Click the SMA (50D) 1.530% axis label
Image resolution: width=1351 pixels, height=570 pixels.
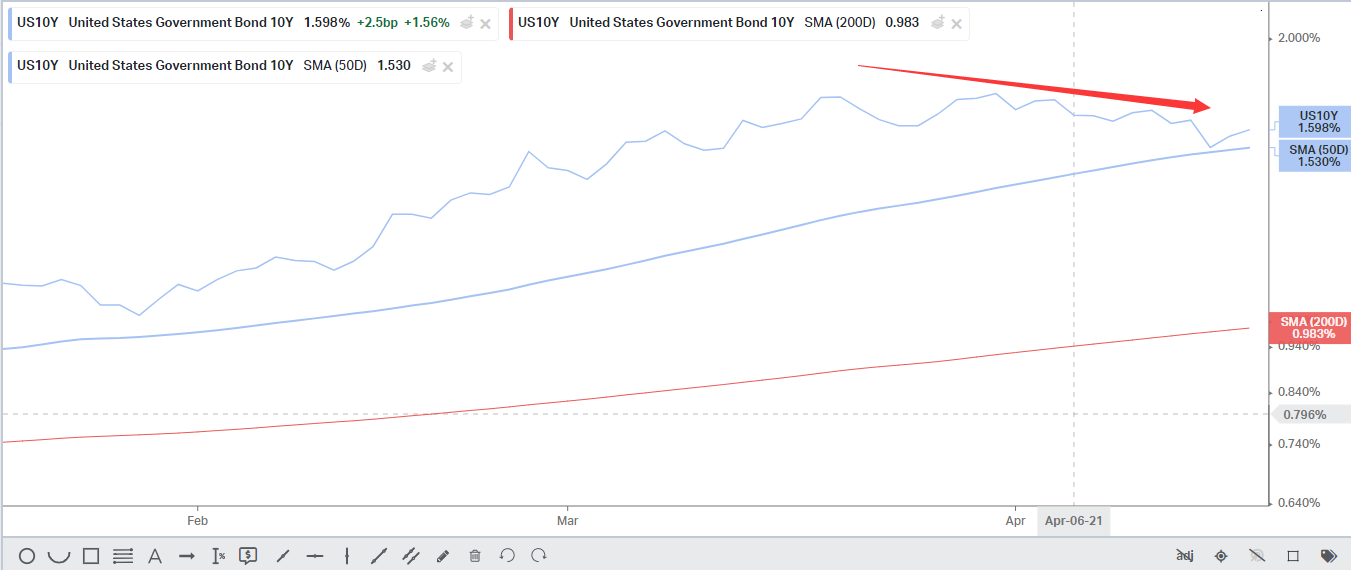click(x=1316, y=155)
